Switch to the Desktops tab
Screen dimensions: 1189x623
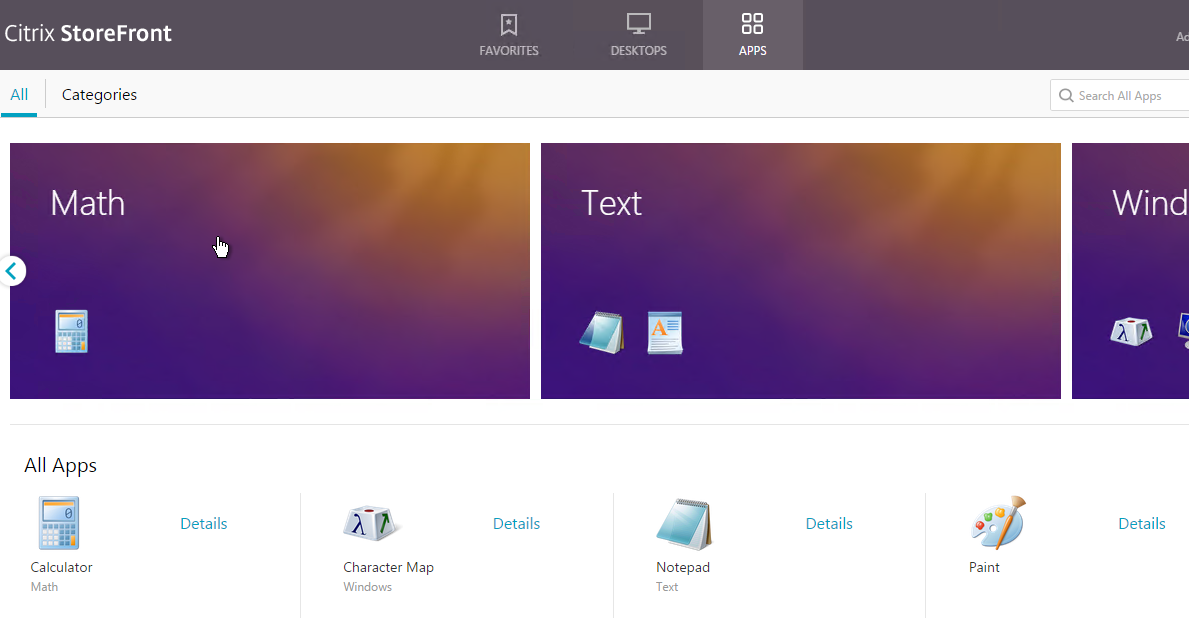[x=638, y=35]
